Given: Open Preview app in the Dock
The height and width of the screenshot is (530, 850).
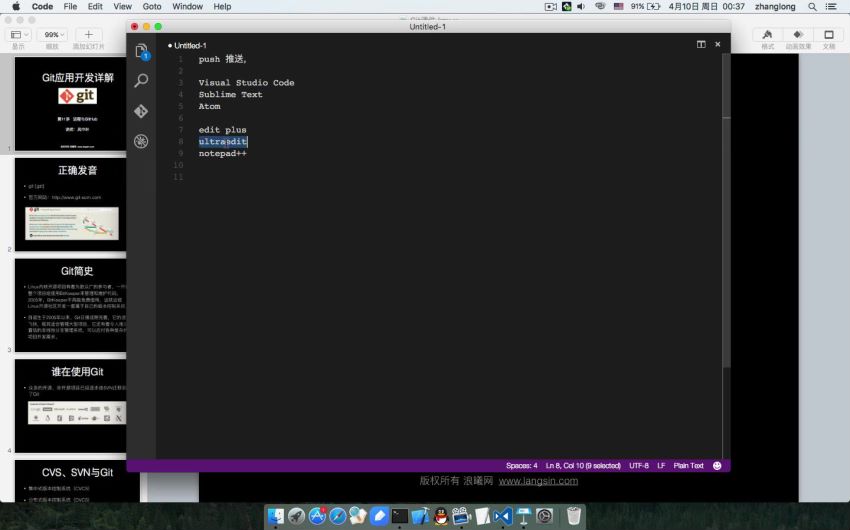Looking at the screenshot, I should point(358,516).
